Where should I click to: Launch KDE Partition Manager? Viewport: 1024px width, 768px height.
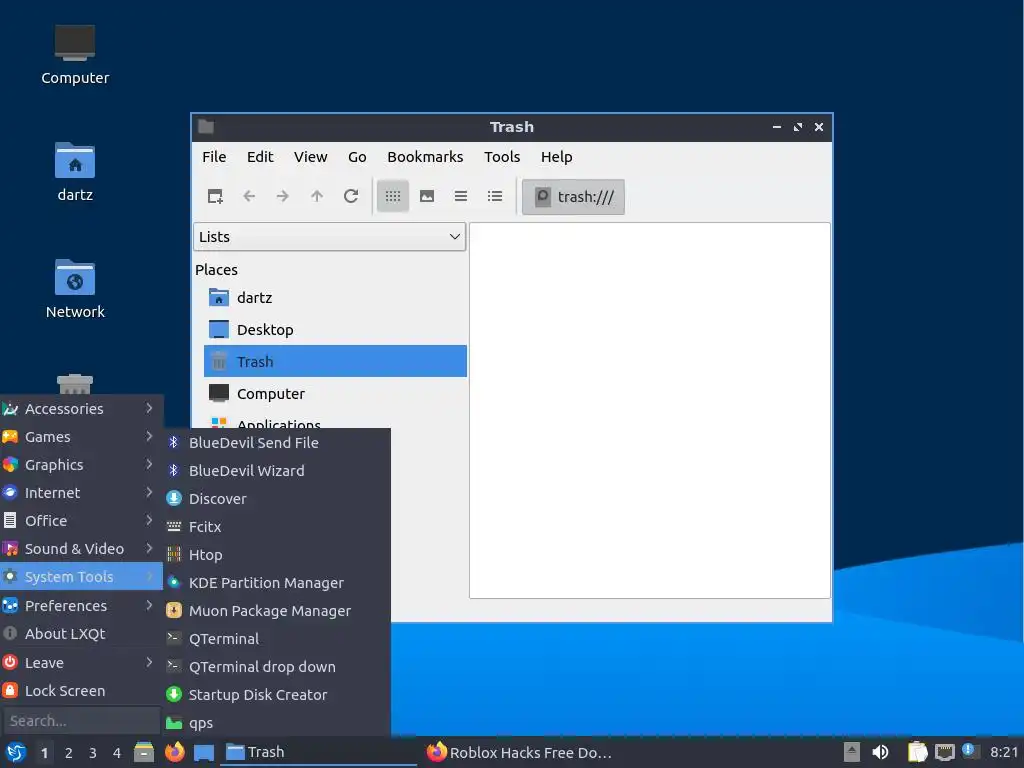tap(277, 583)
